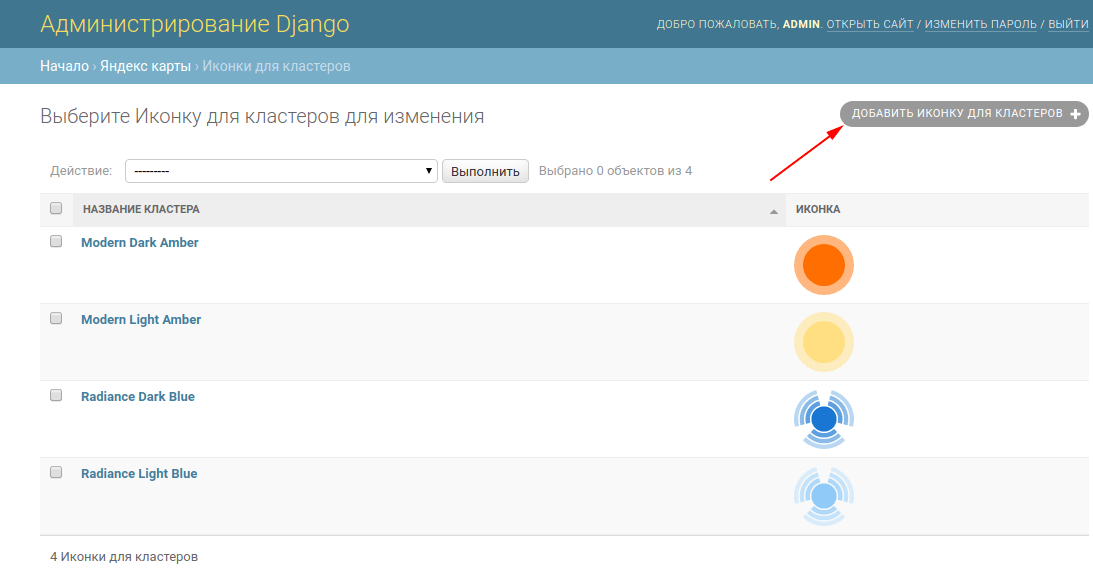Click ОТКРЫТЬ САЙТ link in header
The image size is (1093, 575).
[x=870, y=24]
